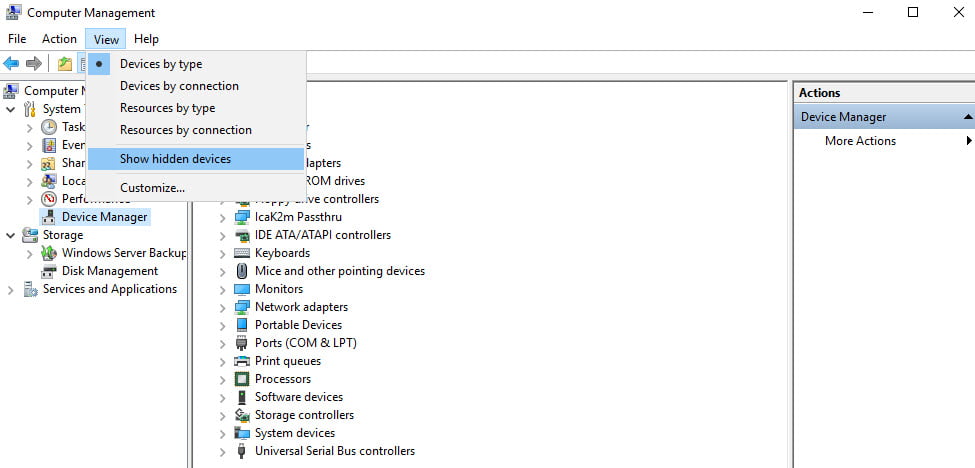The width and height of the screenshot is (975, 468).
Task: Click the Processors chip icon
Action: [x=242, y=379]
